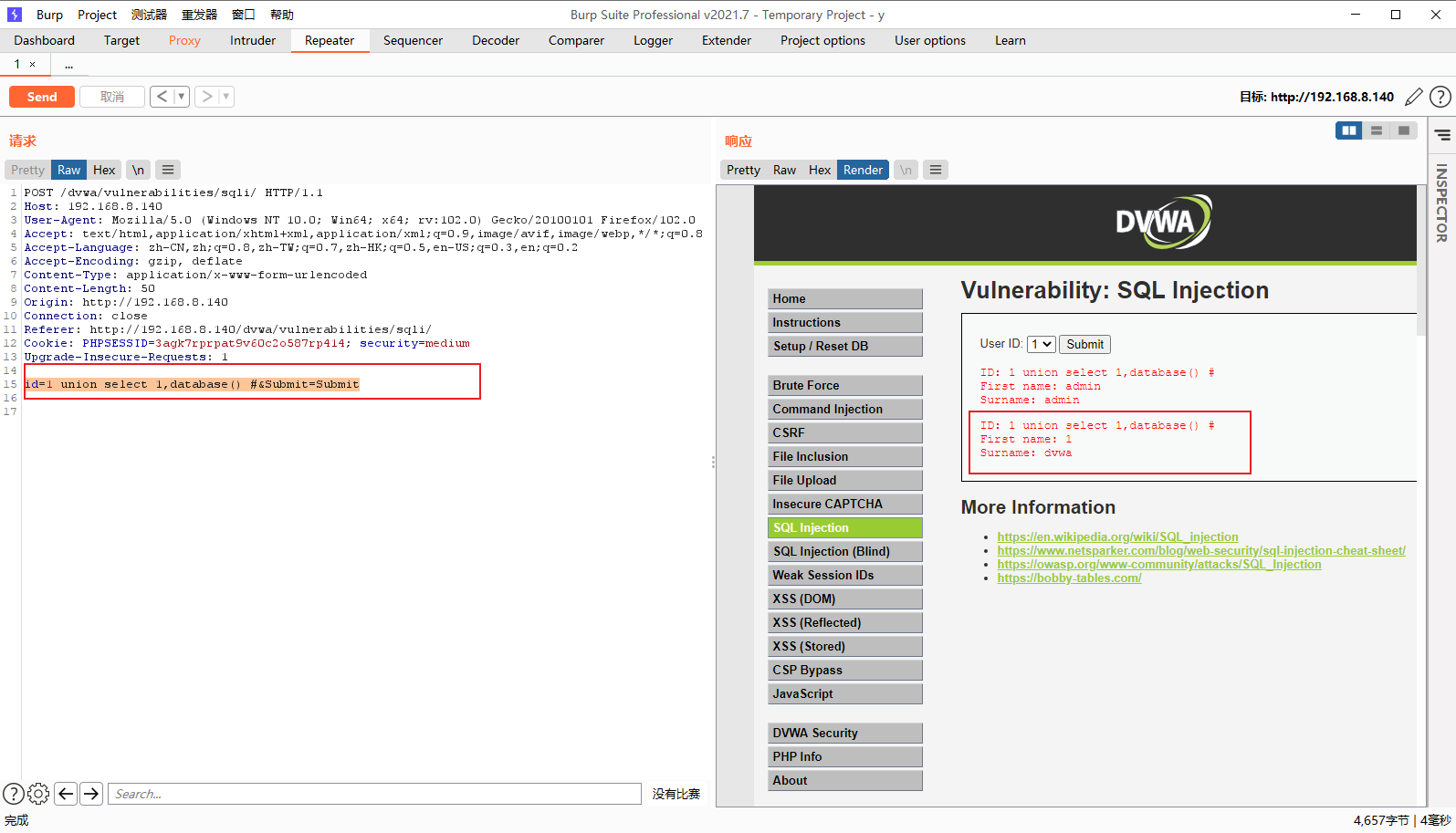Switch the request view to Hex

104,170
